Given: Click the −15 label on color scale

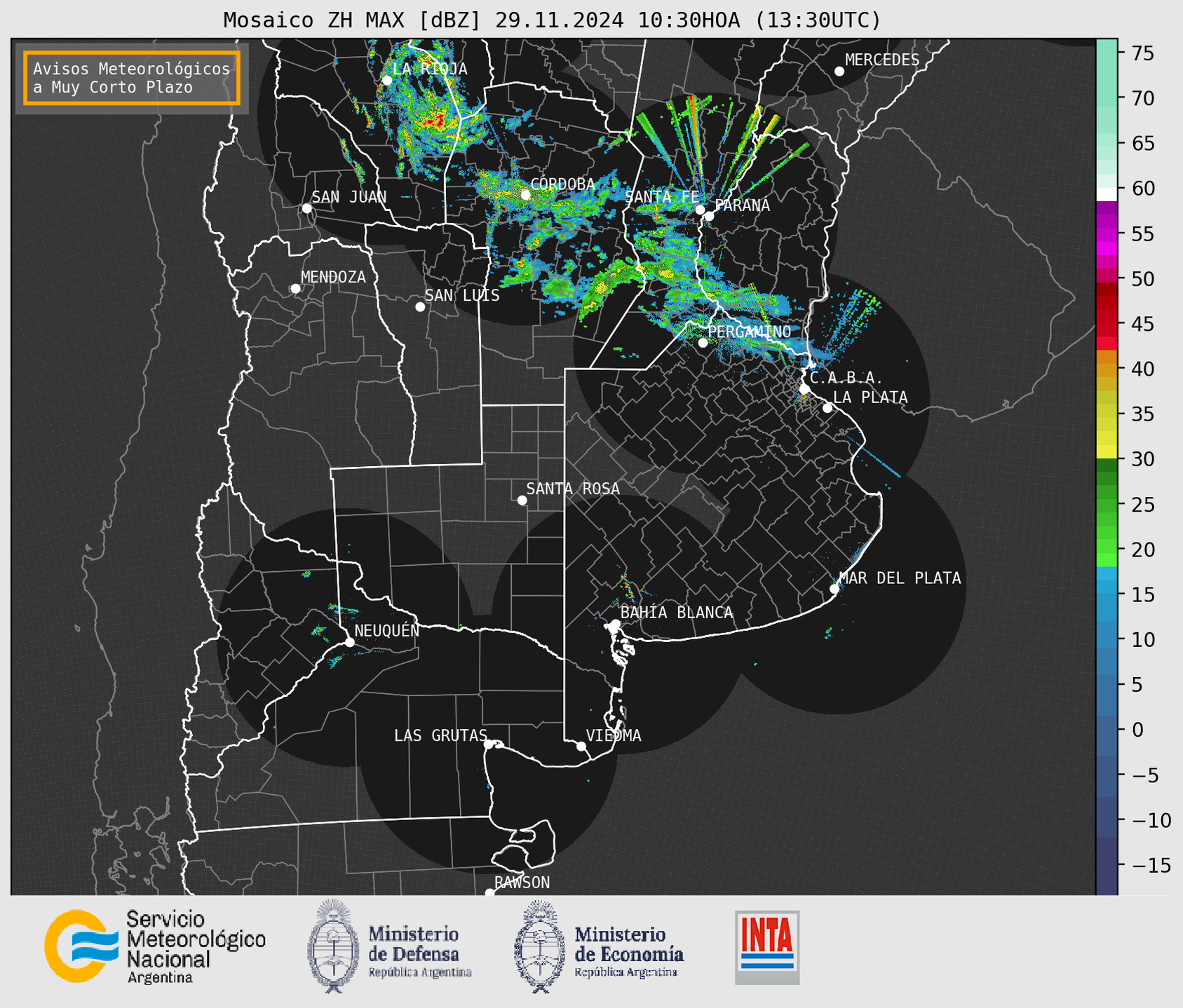Looking at the screenshot, I should [1151, 865].
